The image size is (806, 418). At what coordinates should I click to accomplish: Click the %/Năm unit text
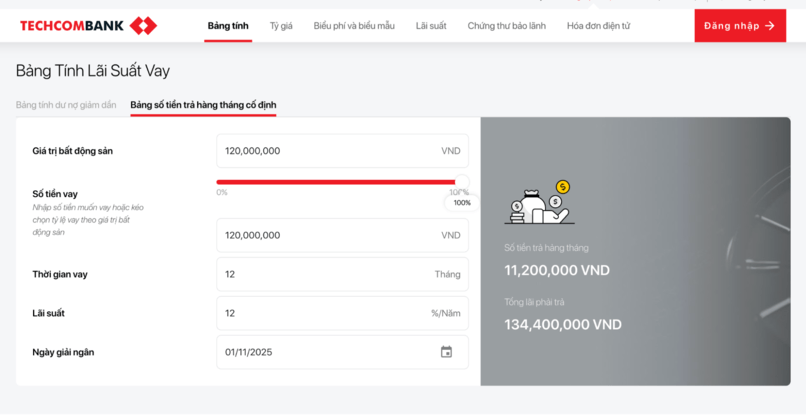(446, 313)
